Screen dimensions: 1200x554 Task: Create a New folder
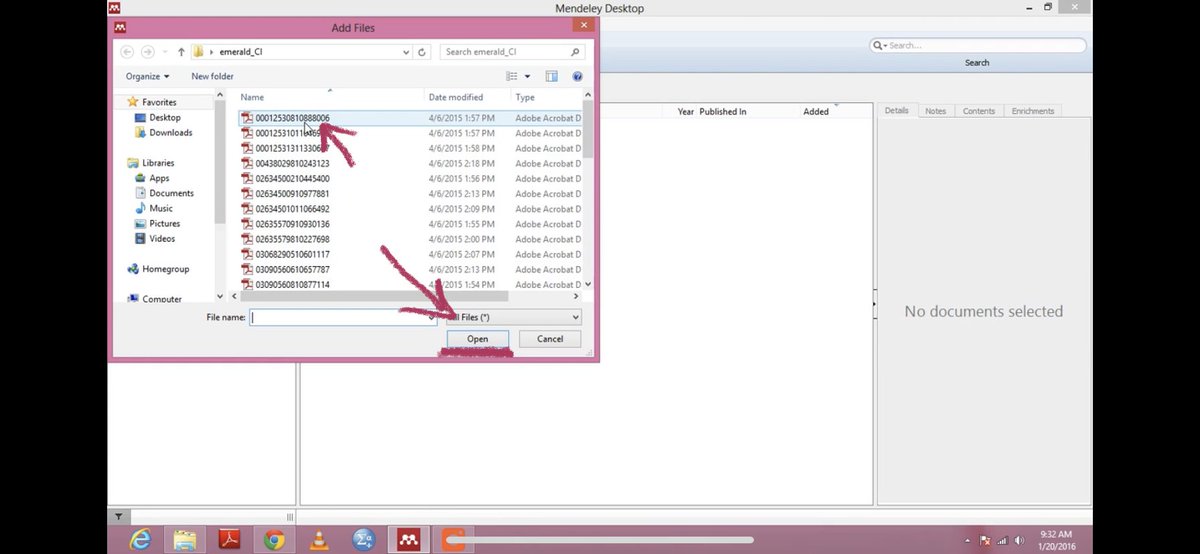pos(212,76)
